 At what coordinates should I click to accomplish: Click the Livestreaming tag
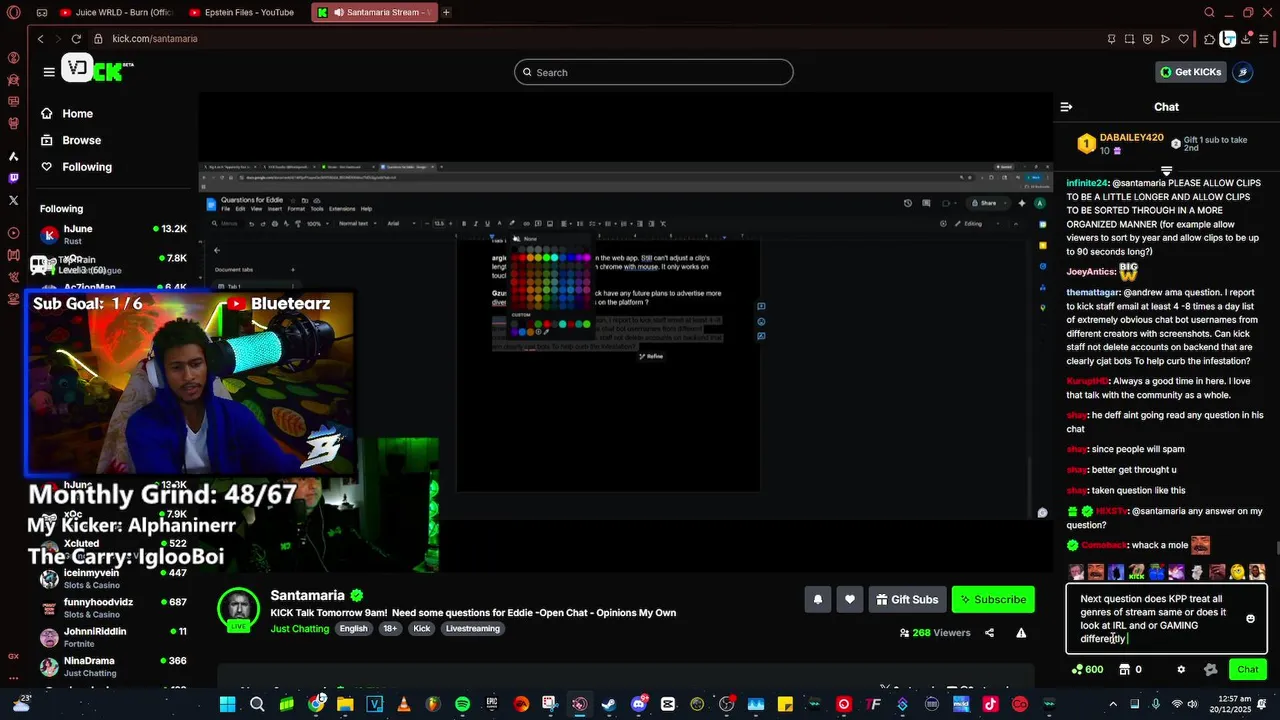tap(473, 629)
